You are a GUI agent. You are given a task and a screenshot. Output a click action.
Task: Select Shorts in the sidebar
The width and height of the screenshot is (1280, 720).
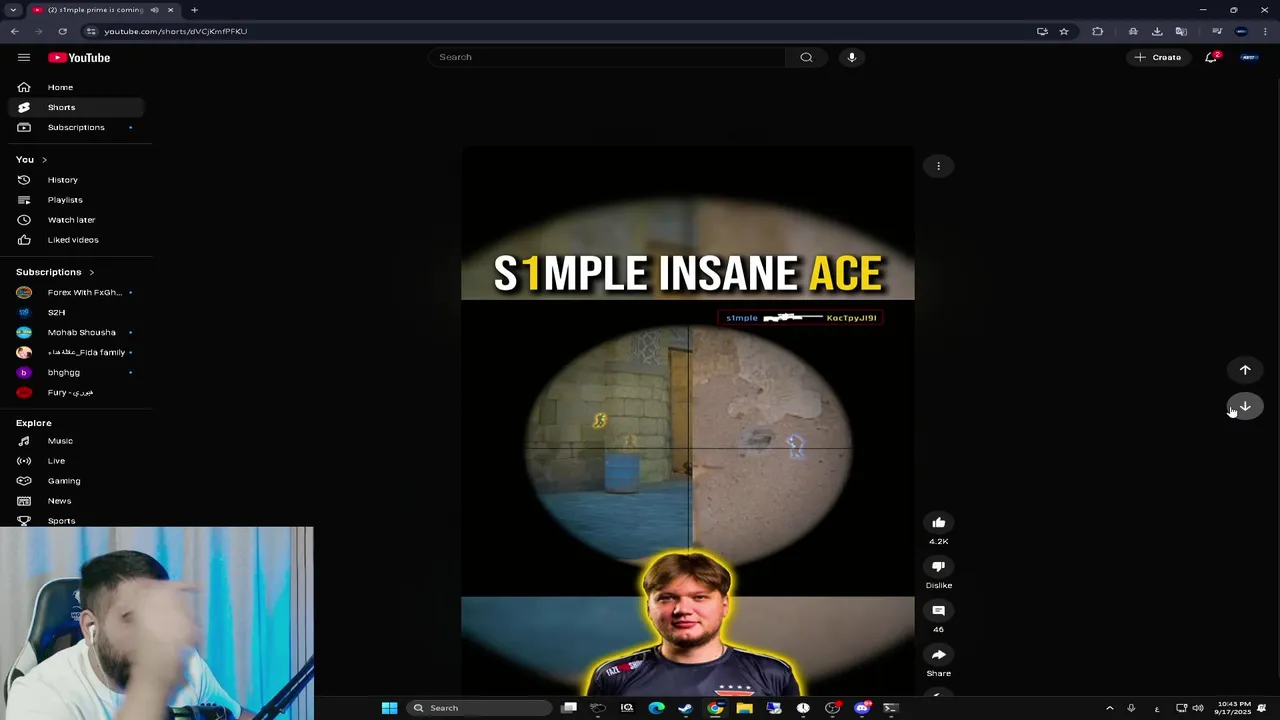tap(76, 107)
